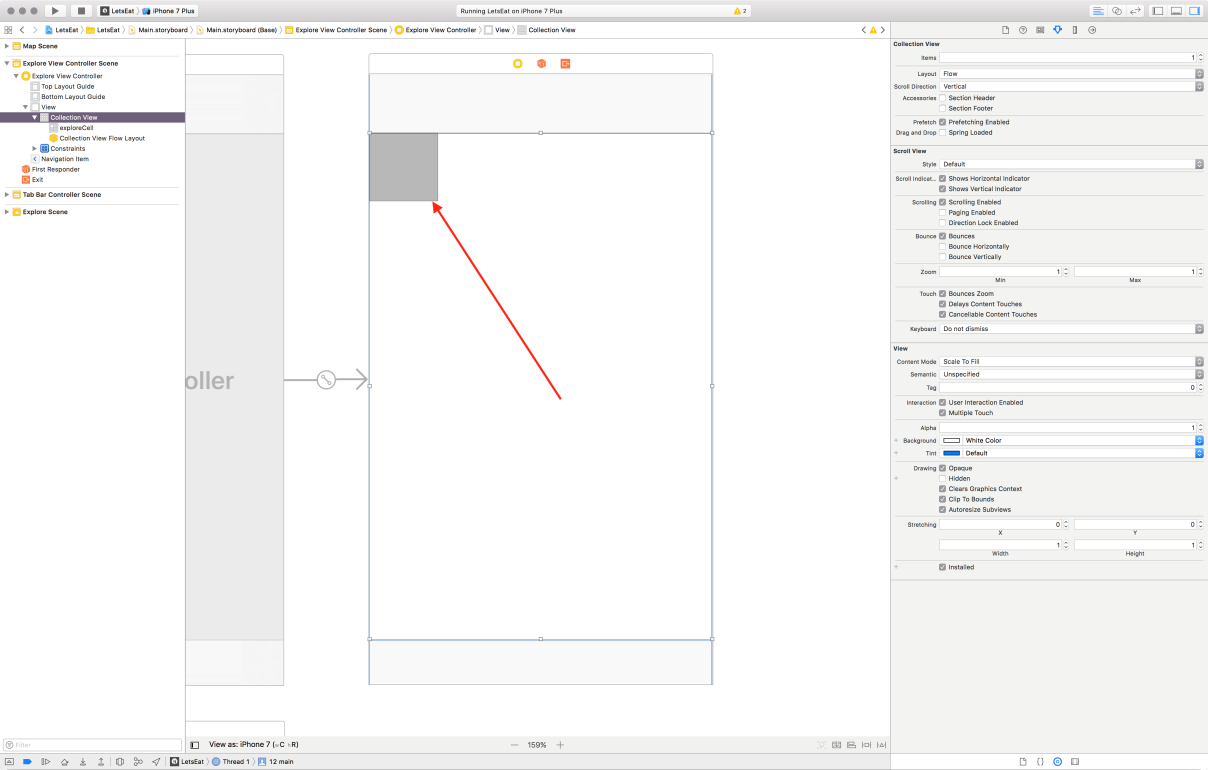Toggle the Navigator pane visibility
Screen dimensions: 1208x770
tap(1158, 10)
